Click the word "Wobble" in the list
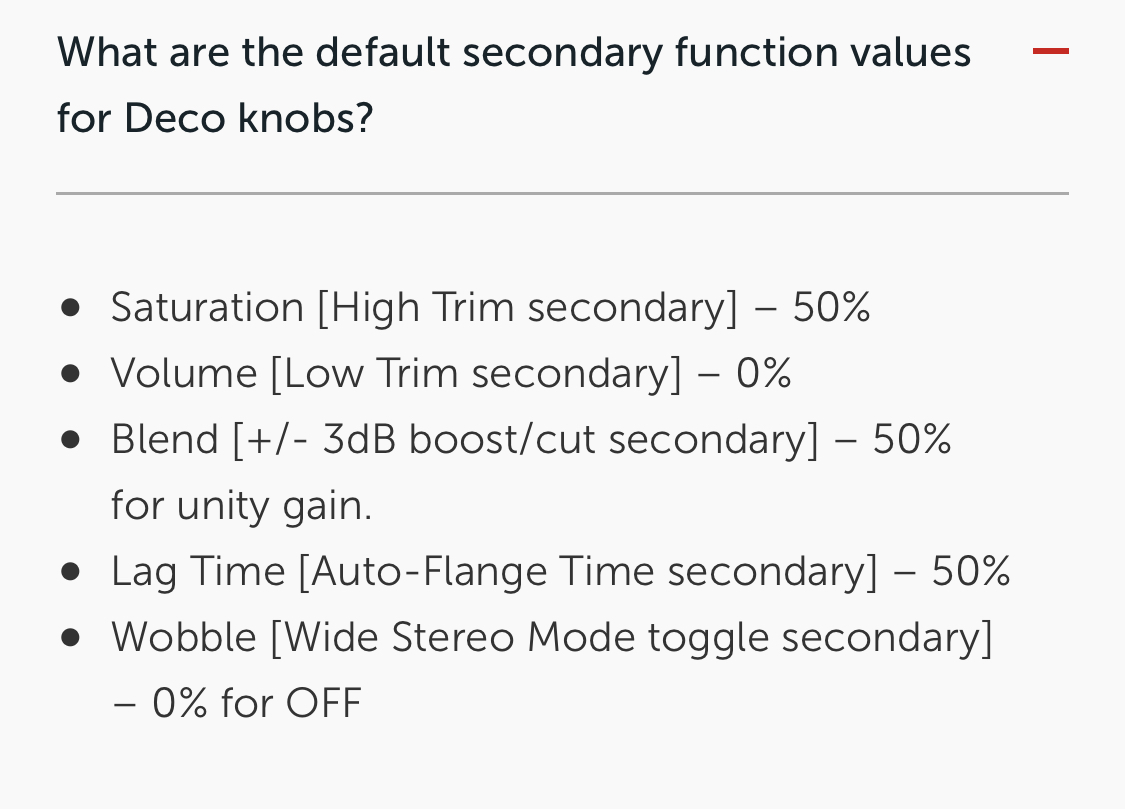This screenshot has height=809, width=1125. 184,637
